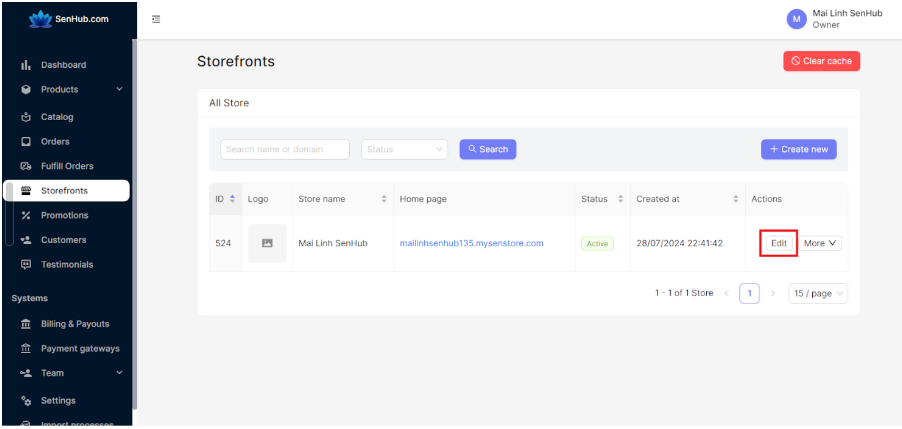Open the Customers menu item
Viewport: 902px width, 429px height.
(x=66, y=240)
